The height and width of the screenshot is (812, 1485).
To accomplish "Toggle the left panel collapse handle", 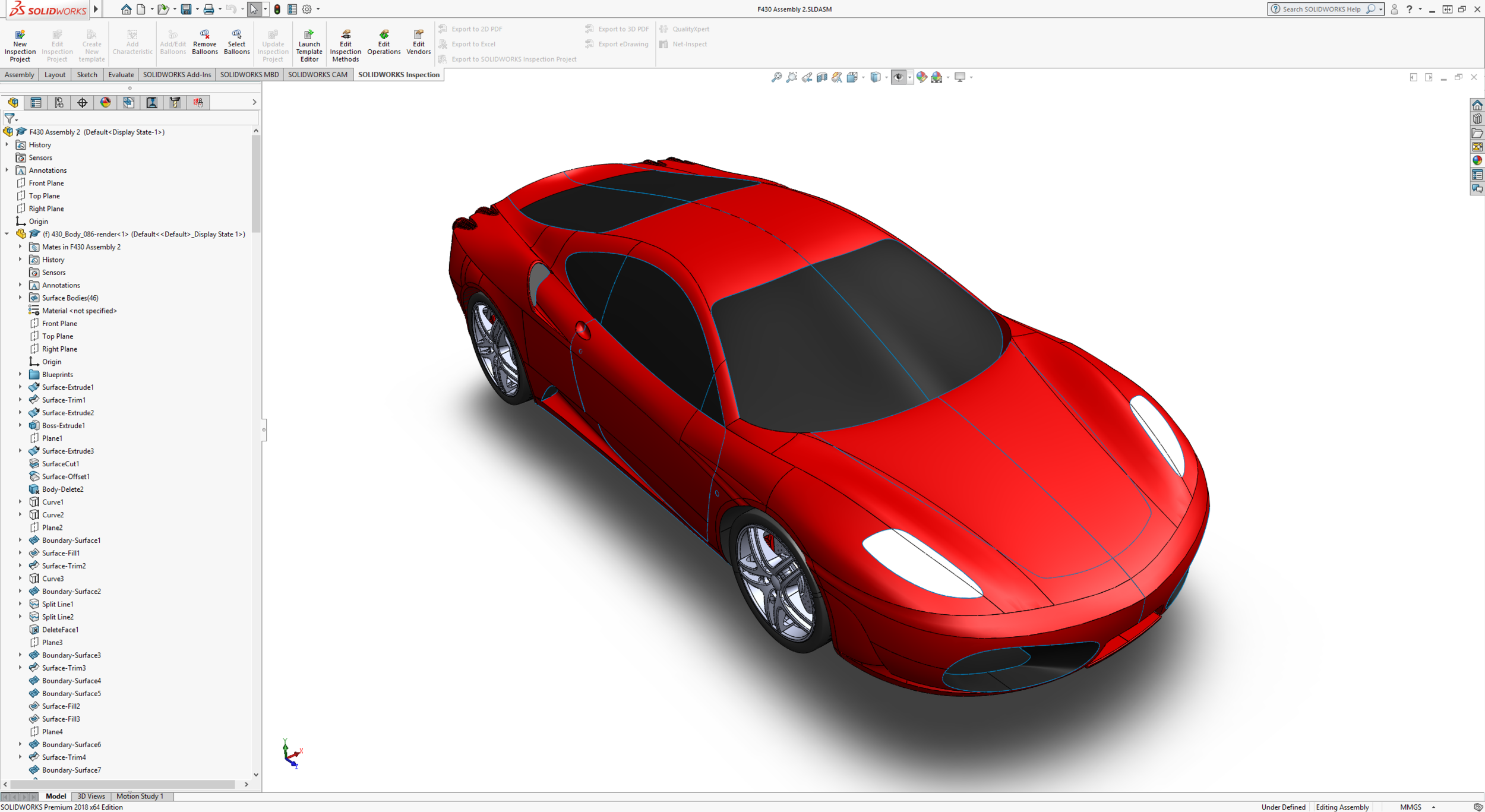I will tap(264, 429).
